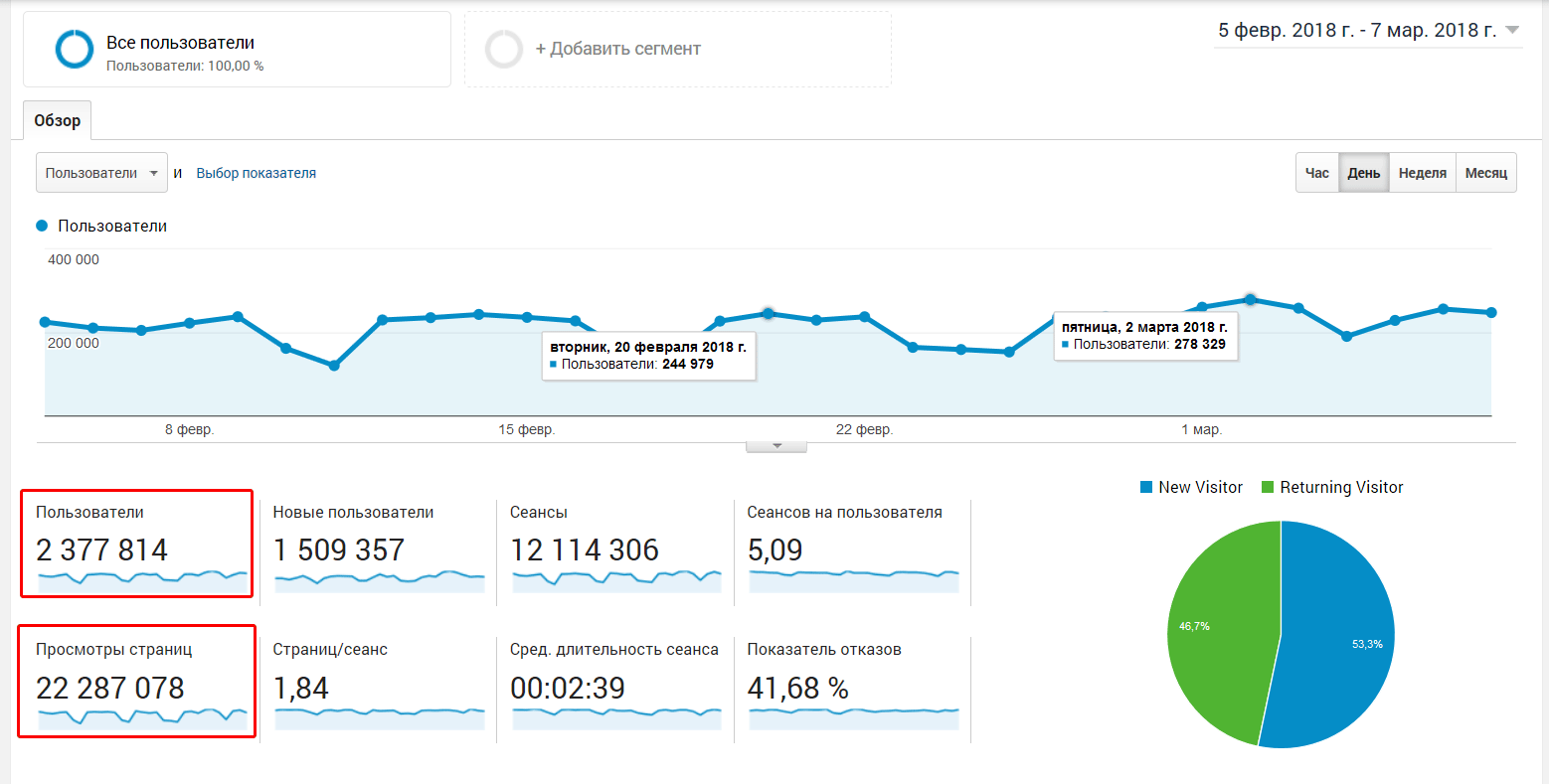Screen dimensions: 1549x784
Task: Click the Все пользователи segment circle icon
Action: pos(74,49)
